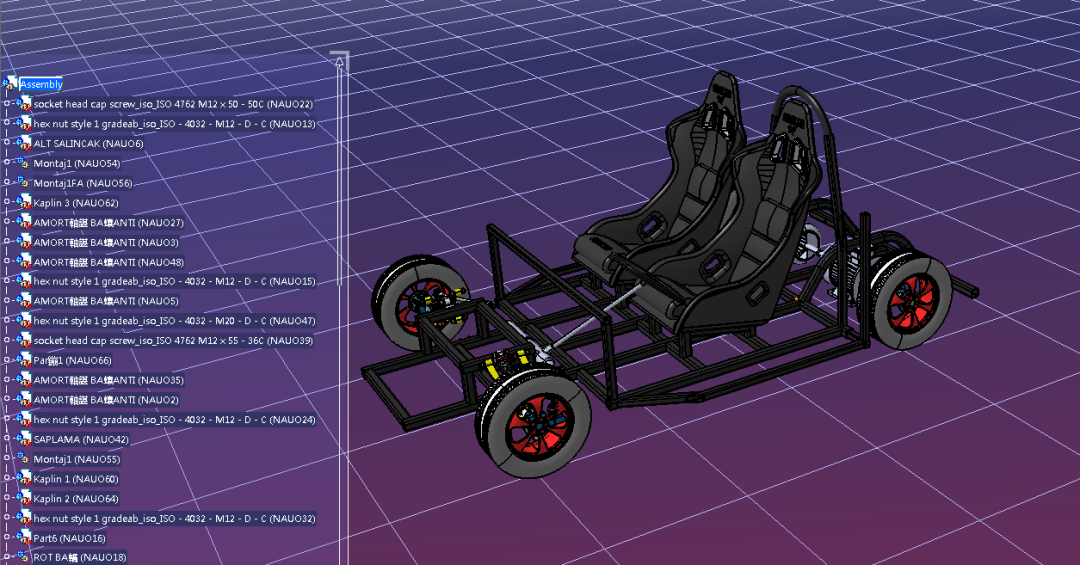Click the Montaj1 (NAUO55) sub-assembly icon
The width and height of the screenshot is (1080, 565).
pyautogui.click(x=23, y=458)
